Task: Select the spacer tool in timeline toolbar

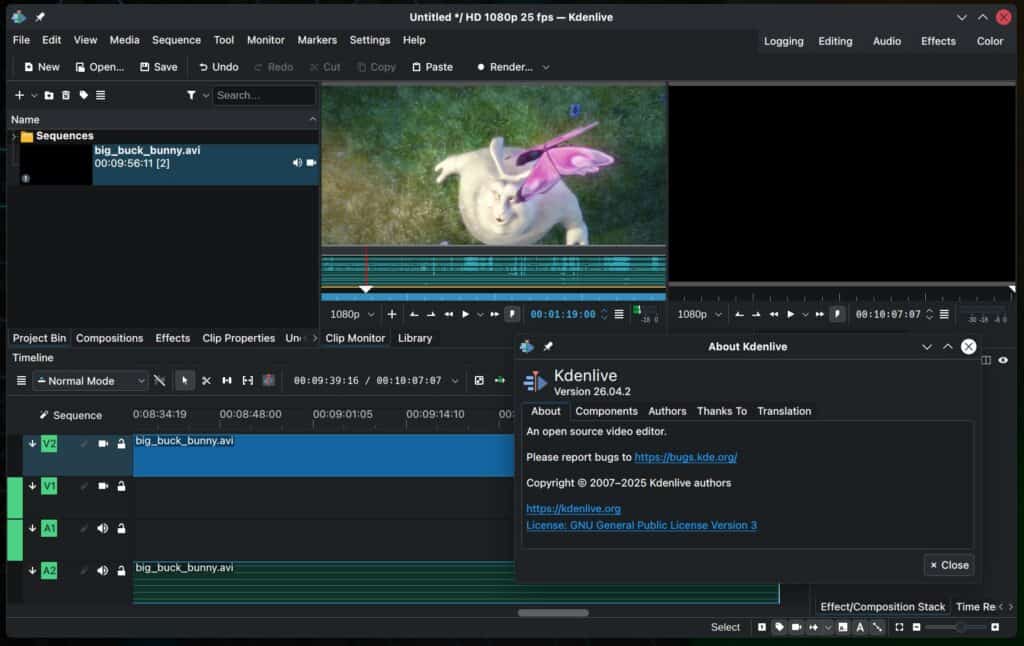Action: click(227, 381)
